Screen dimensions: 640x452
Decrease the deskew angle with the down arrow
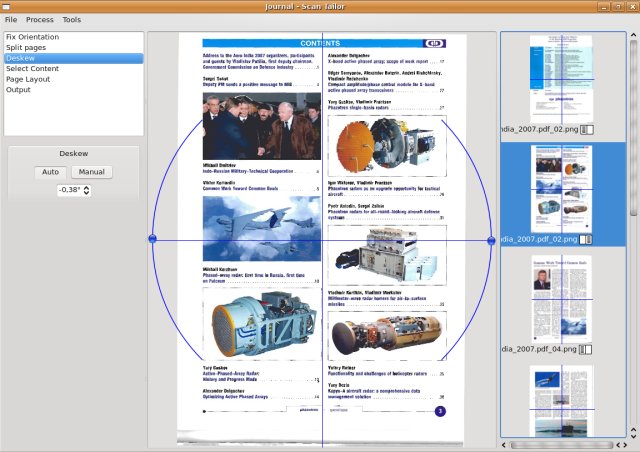coord(86,192)
